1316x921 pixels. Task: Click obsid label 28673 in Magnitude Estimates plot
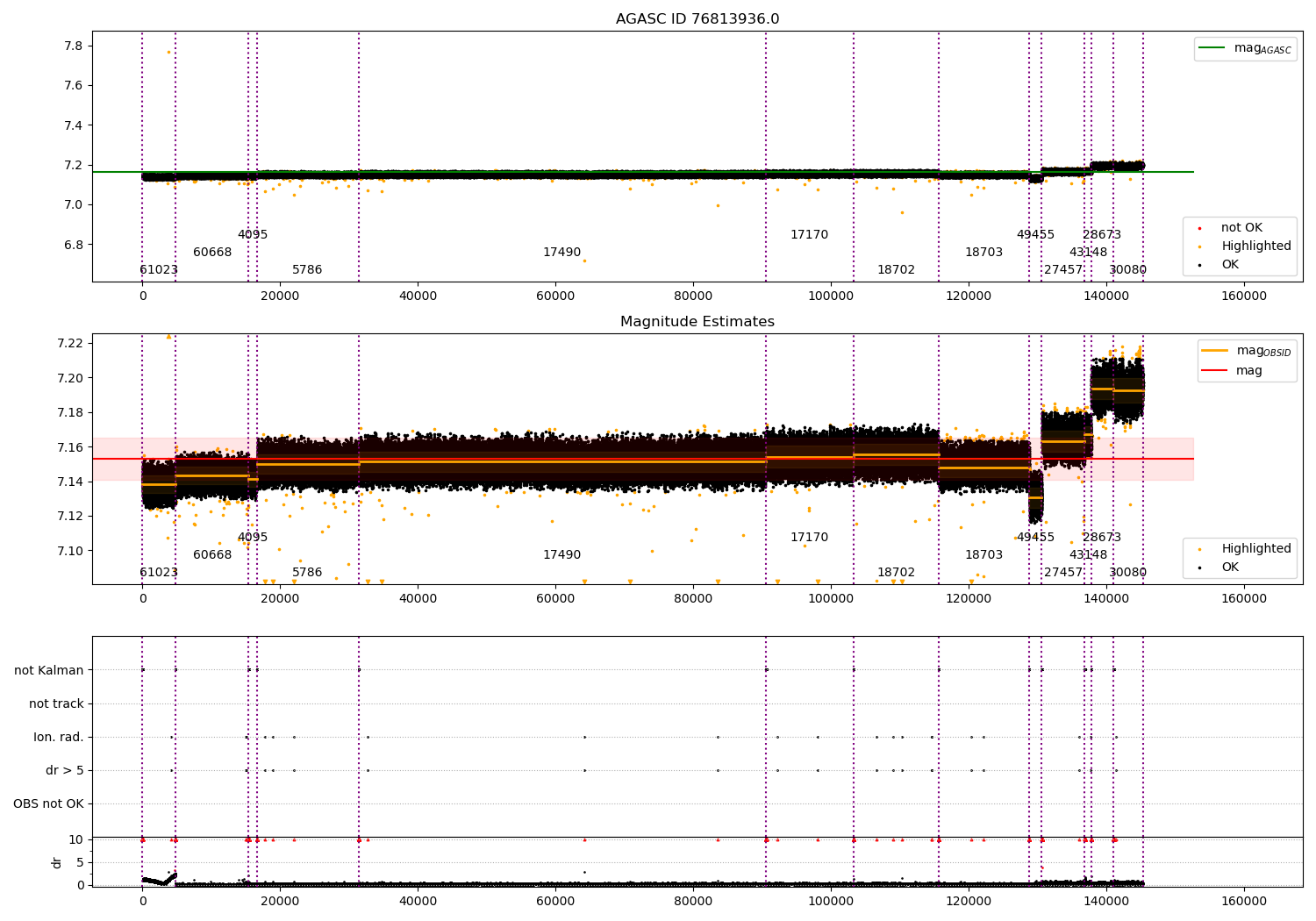pyautogui.click(x=1102, y=538)
